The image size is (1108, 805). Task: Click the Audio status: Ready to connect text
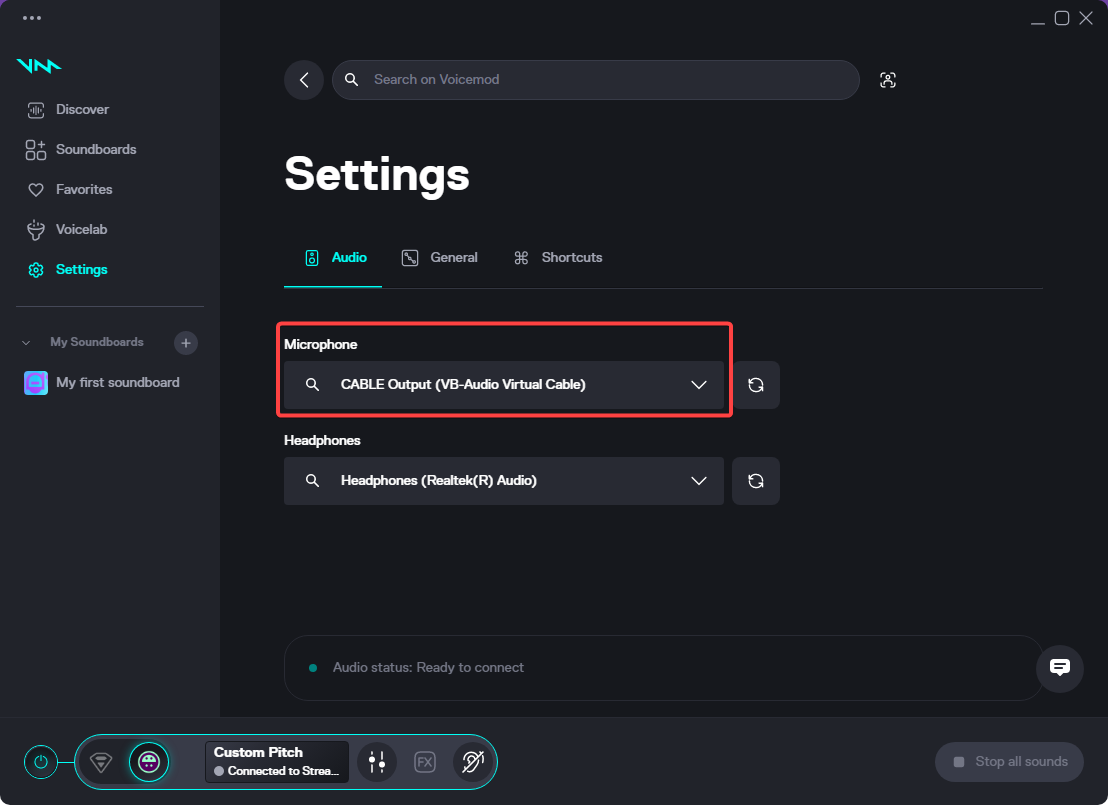point(428,668)
